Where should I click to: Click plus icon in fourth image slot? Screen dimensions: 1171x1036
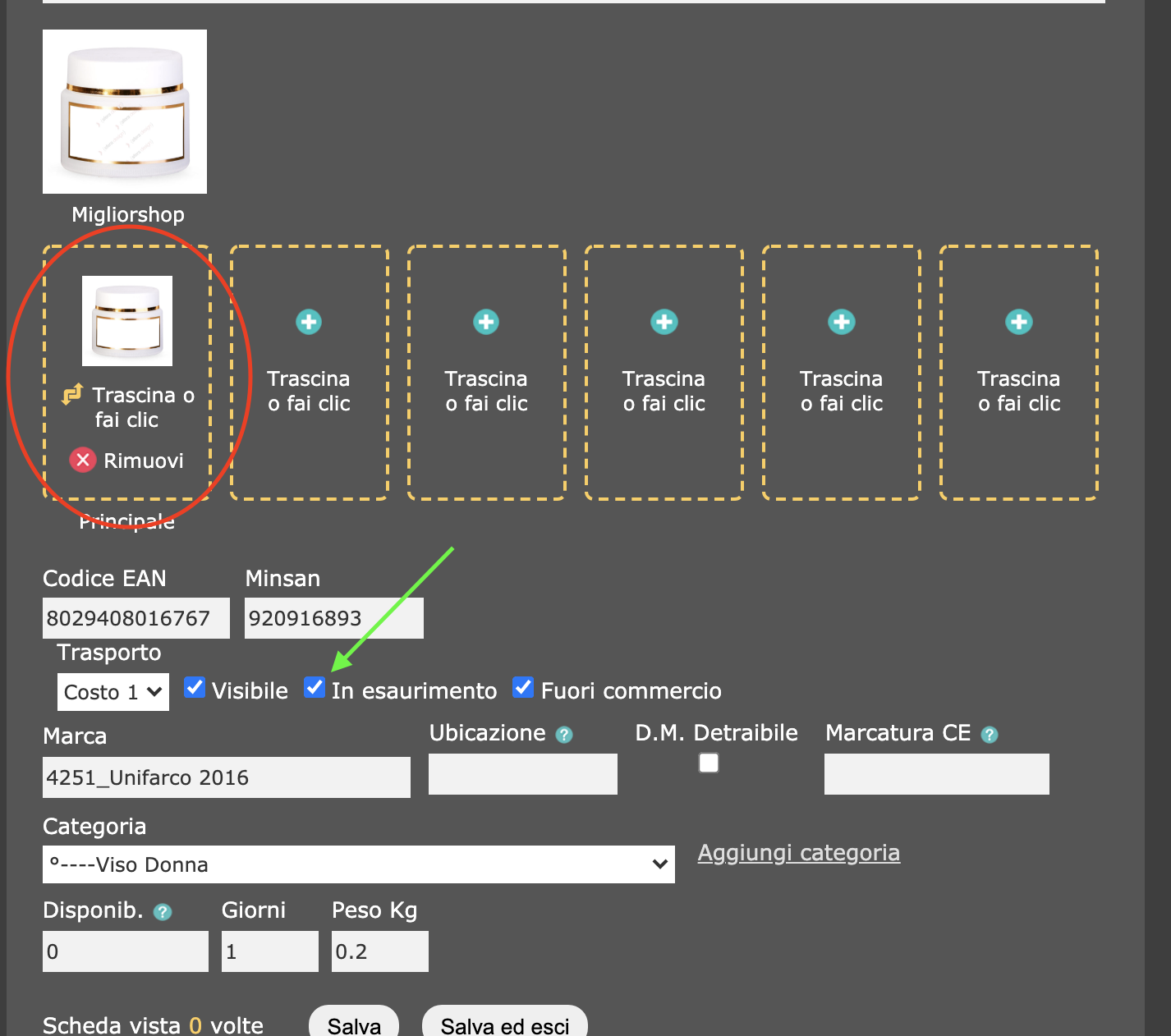[664, 322]
